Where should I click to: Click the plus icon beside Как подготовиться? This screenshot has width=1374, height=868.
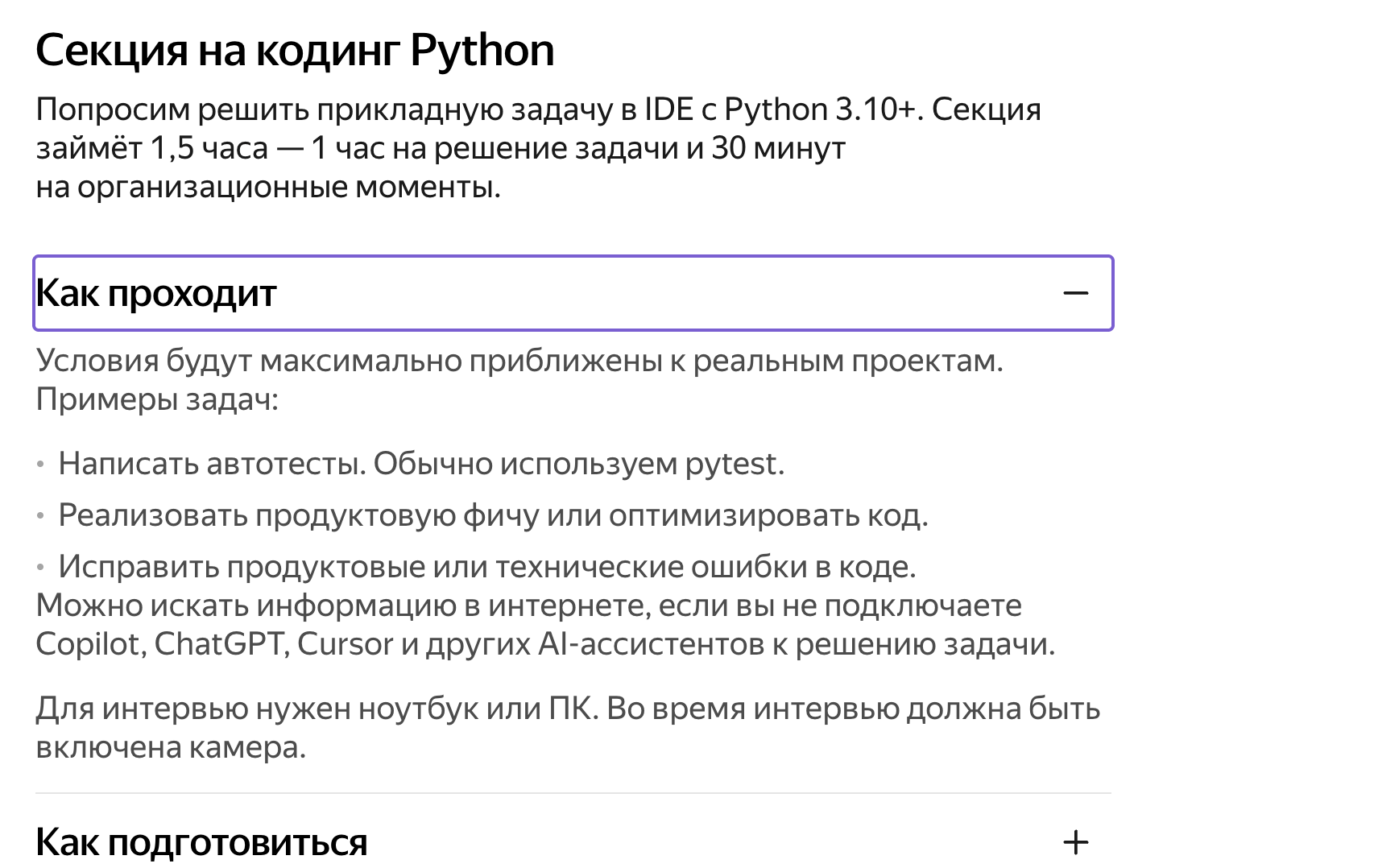click(1075, 843)
